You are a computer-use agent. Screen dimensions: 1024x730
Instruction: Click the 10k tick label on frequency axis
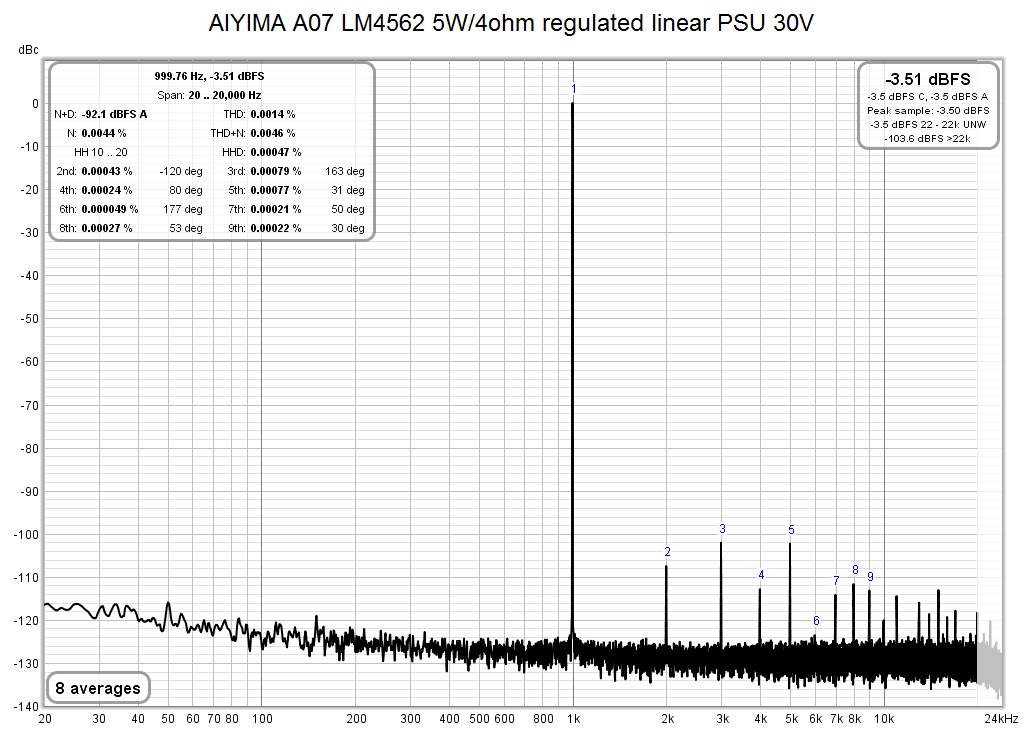point(884,718)
